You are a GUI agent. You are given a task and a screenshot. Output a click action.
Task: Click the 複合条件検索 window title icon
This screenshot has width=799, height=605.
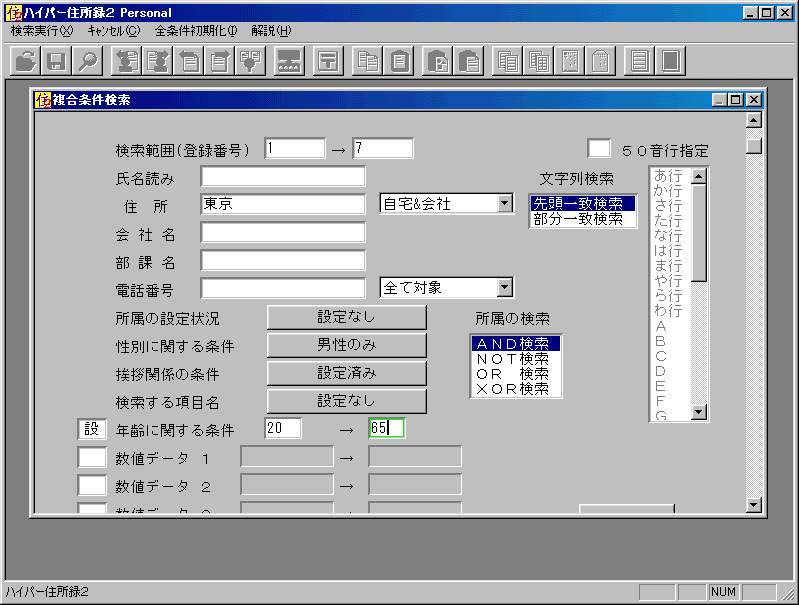point(43,99)
